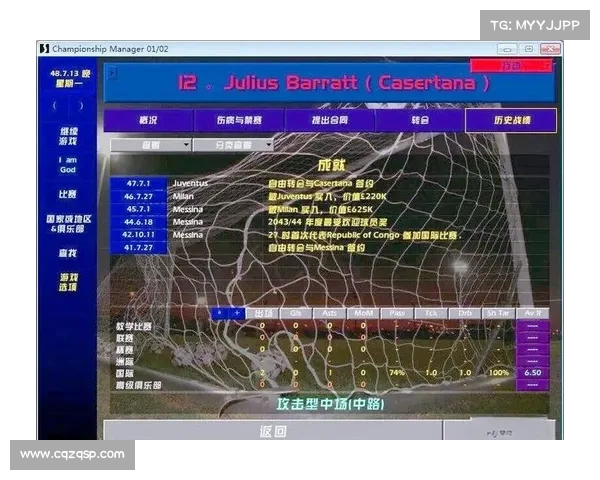The image size is (600, 480).
Task: Click the Tck column header
Action: click(x=431, y=313)
